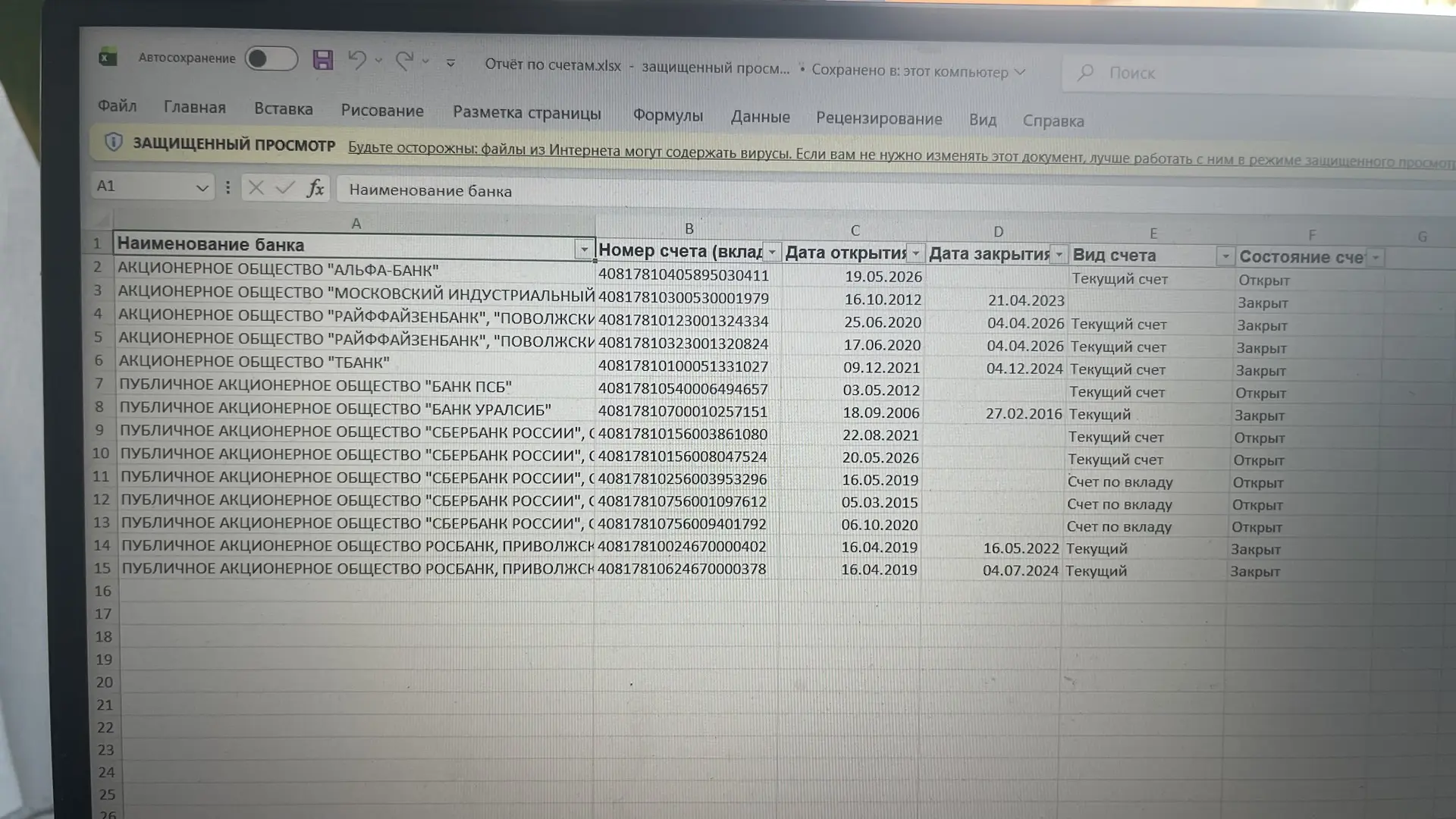Viewport: 1456px width, 819px height.
Task: Select column E header
Action: 1153,234
